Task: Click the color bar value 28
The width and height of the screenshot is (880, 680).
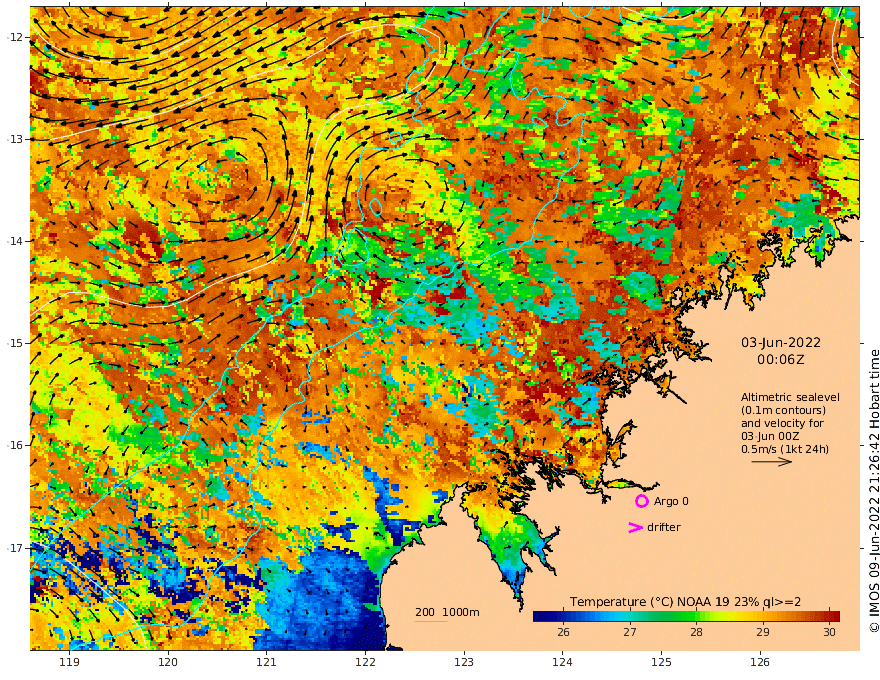Action: [x=696, y=632]
